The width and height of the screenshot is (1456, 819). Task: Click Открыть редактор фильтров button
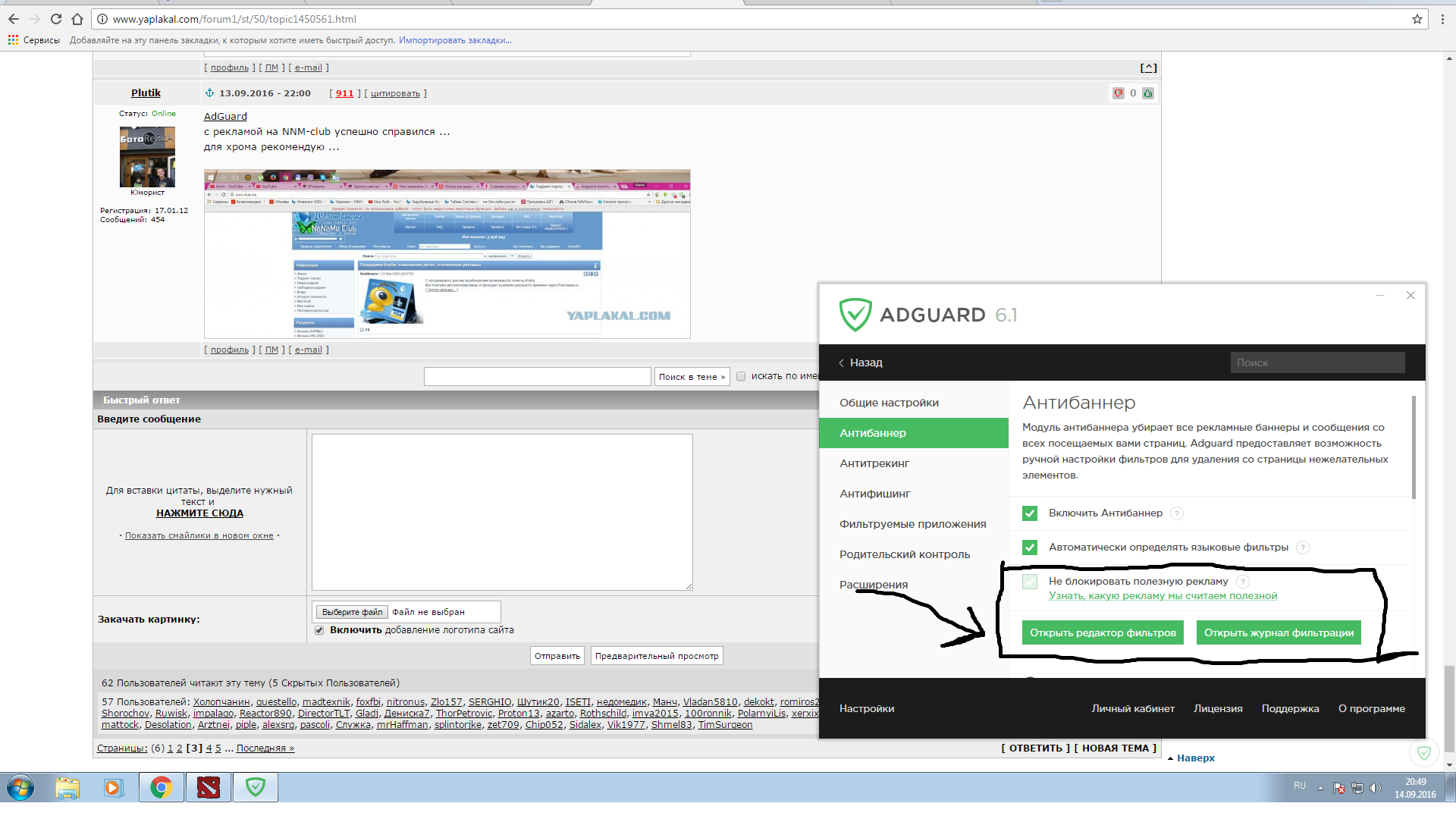click(x=1103, y=633)
